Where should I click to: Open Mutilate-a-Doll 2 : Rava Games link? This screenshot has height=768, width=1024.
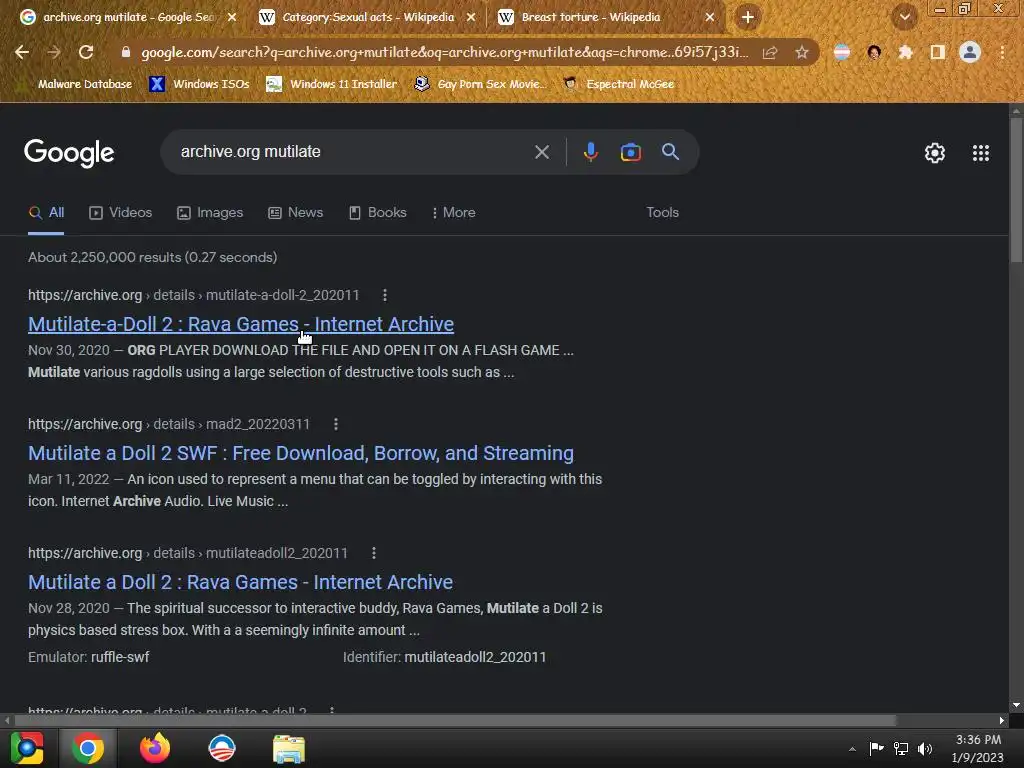[x=241, y=324]
